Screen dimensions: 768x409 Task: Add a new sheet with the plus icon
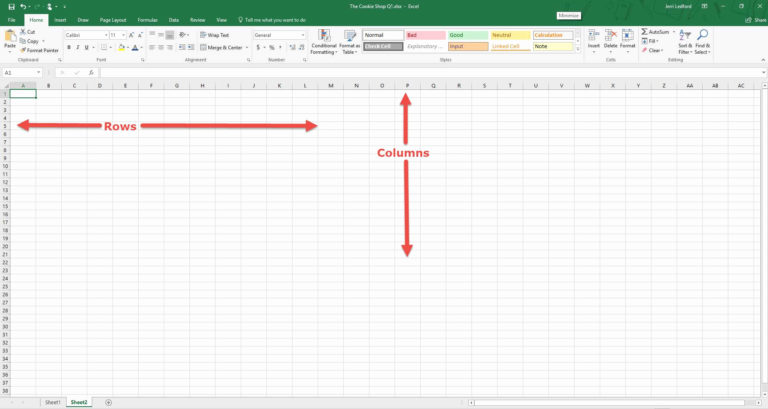108,403
